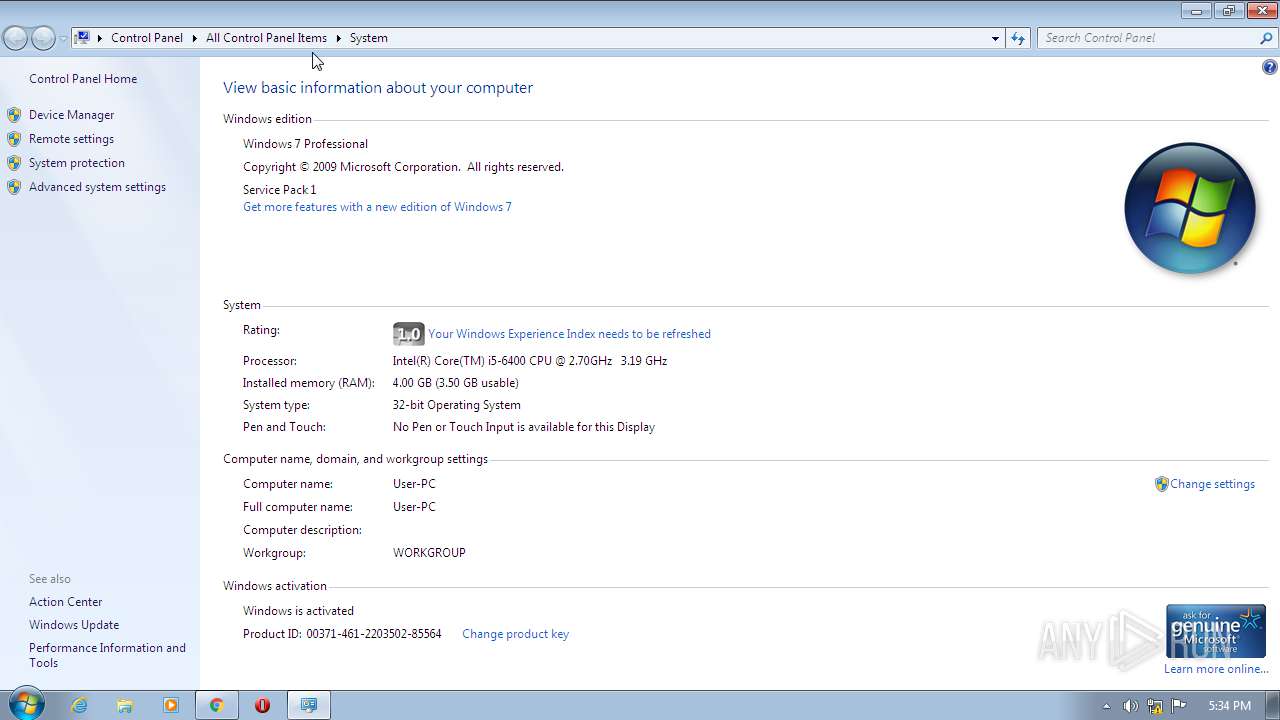Open Windows Update link
Viewport: 1280px width, 720px height.
(74, 625)
